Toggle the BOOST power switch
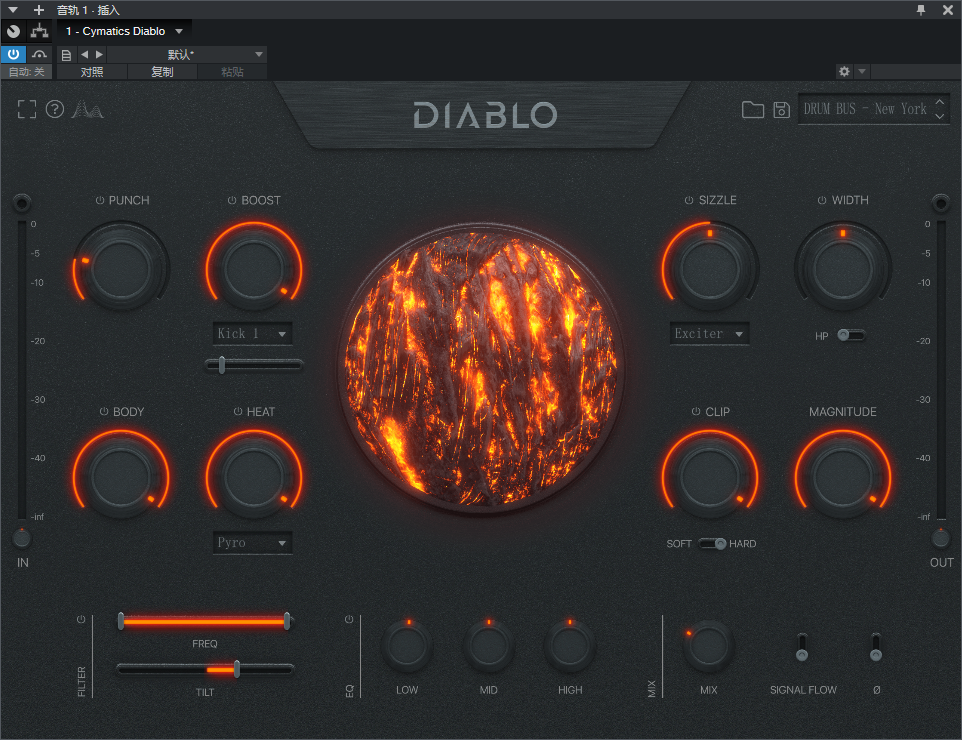The height and width of the screenshot is (740, 962). (232, 201)
